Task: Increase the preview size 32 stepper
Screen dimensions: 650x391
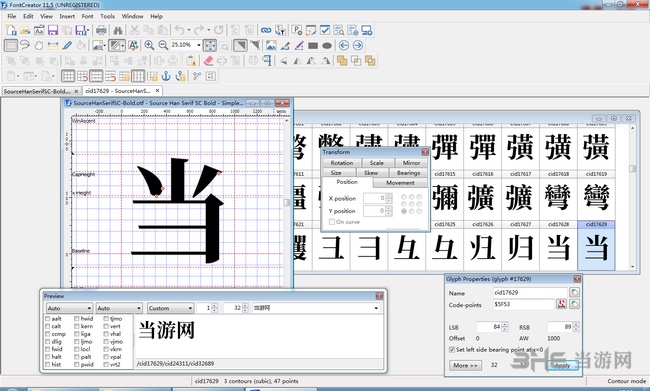Action: pos(245,306)
